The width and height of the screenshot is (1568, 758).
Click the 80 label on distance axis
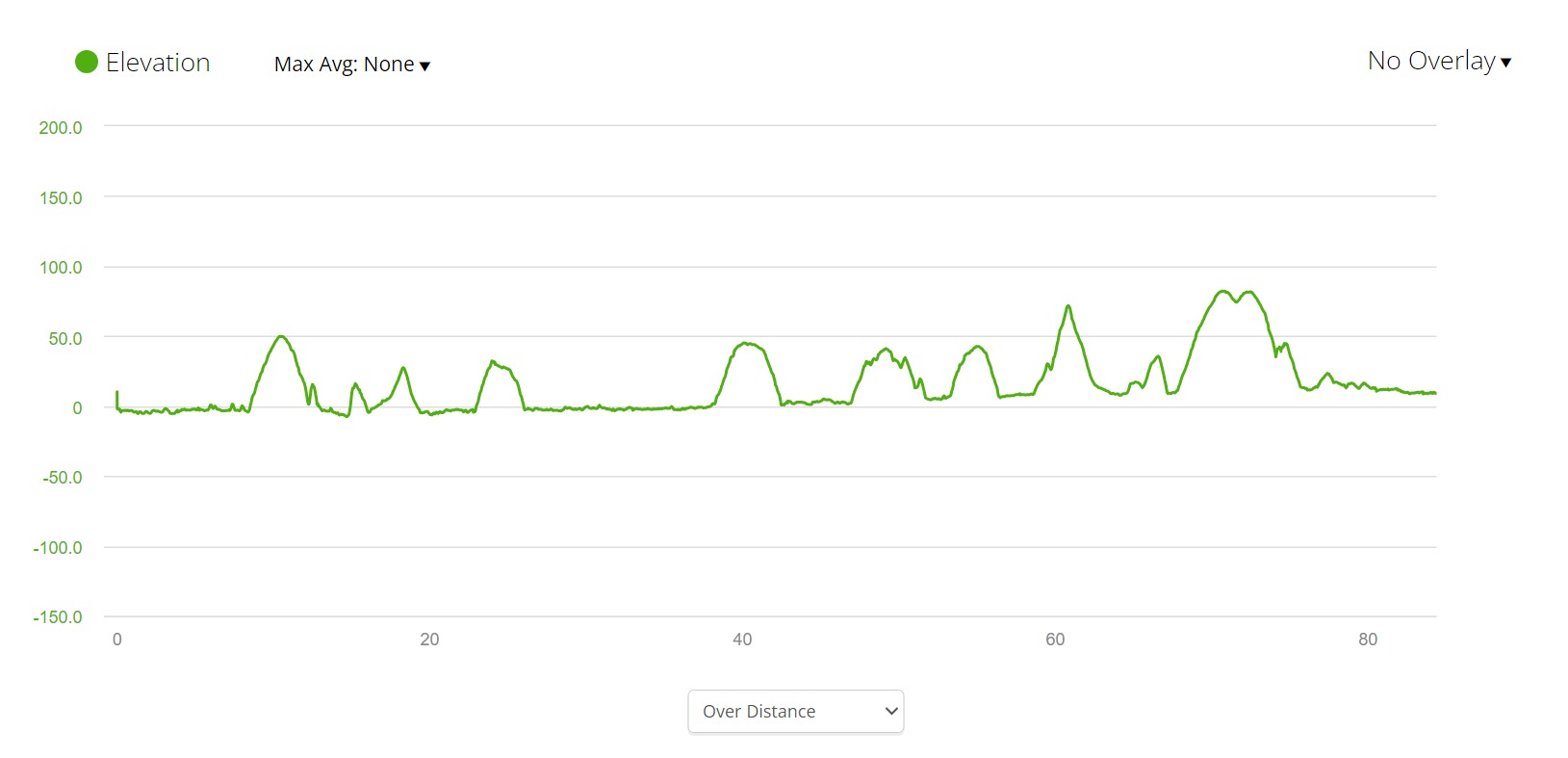tap(1368, 640)
